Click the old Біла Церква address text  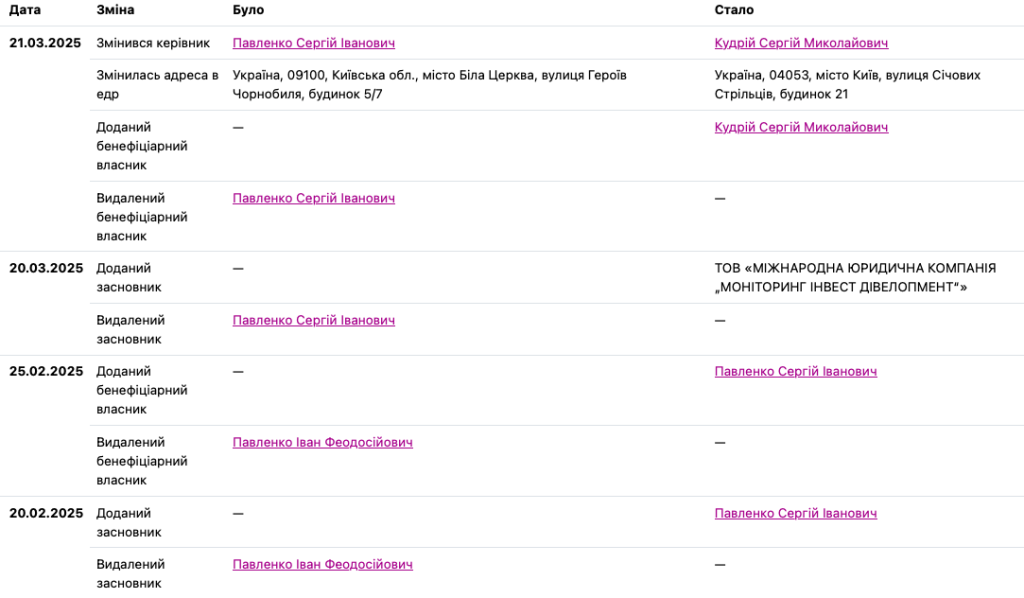point(430,85)
